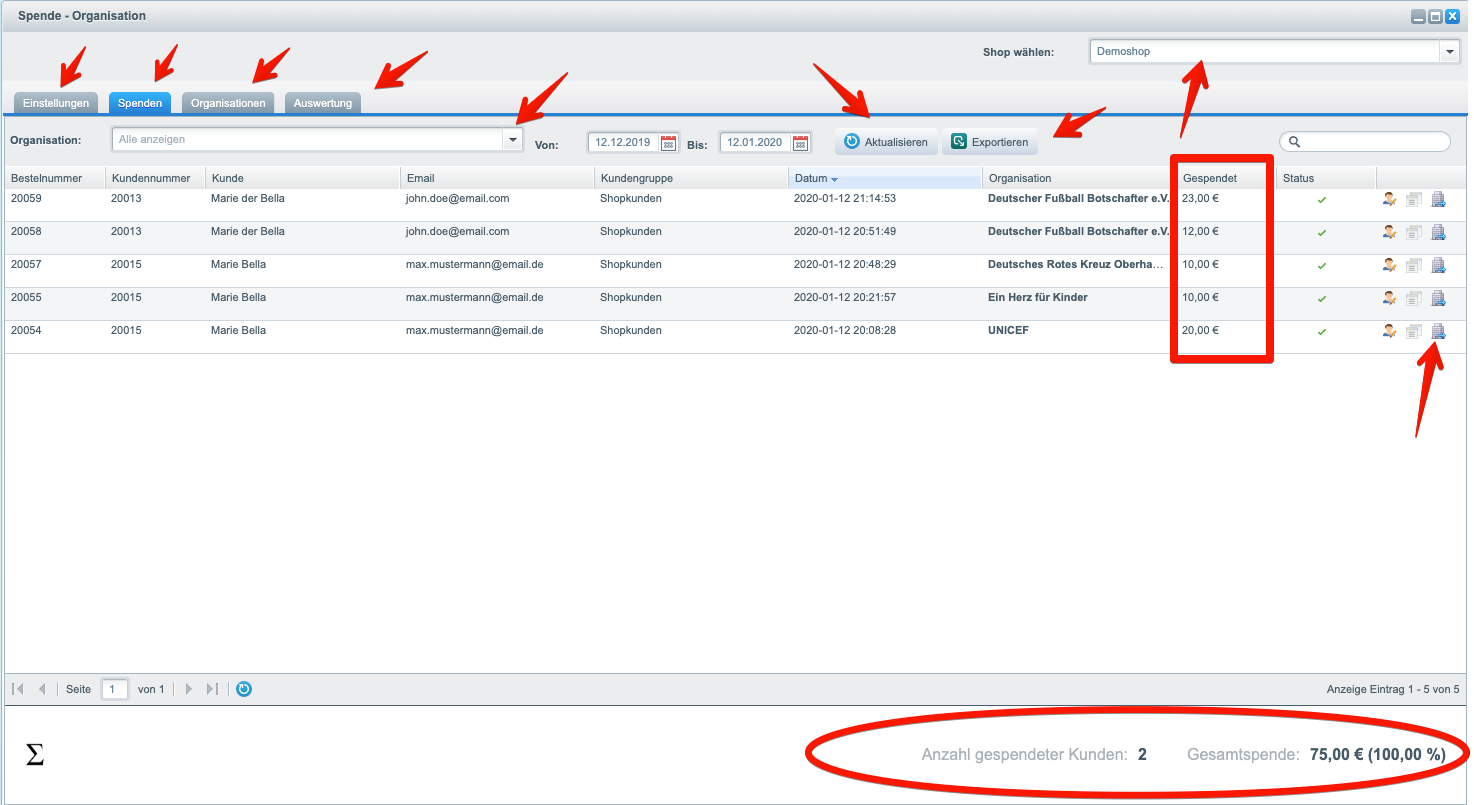Reload the grid using pager refresh icon

(244, 689)
